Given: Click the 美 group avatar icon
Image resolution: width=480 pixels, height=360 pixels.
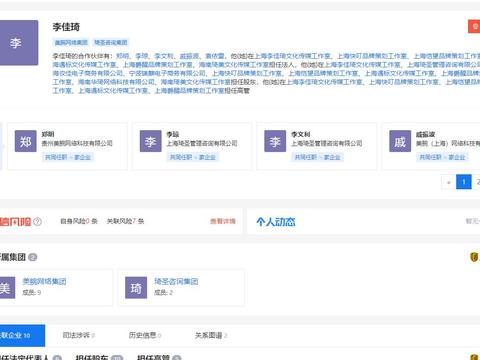Looking at the screenshot, I should [7, 288].
